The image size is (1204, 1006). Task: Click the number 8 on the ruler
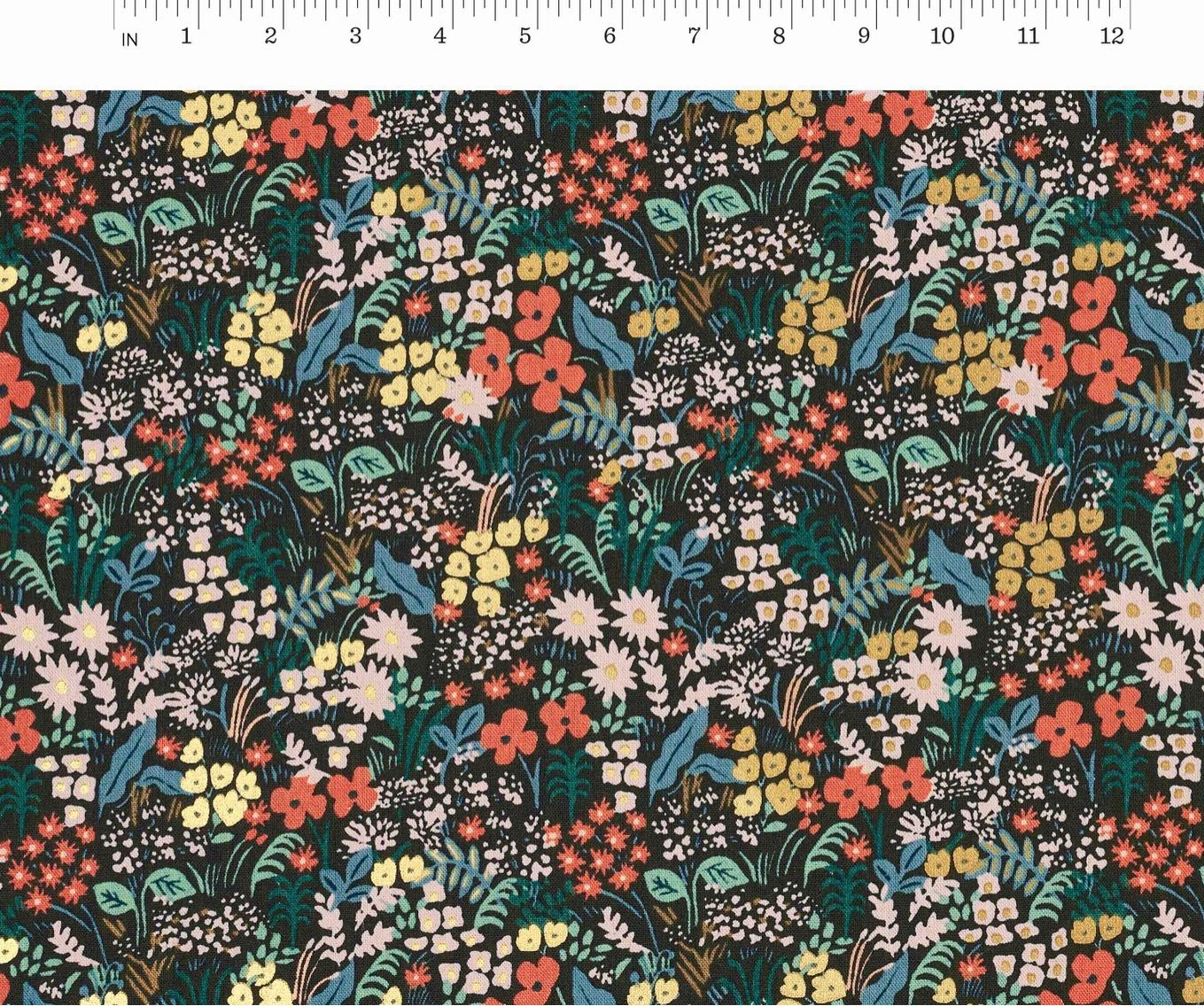coord(779,36)
